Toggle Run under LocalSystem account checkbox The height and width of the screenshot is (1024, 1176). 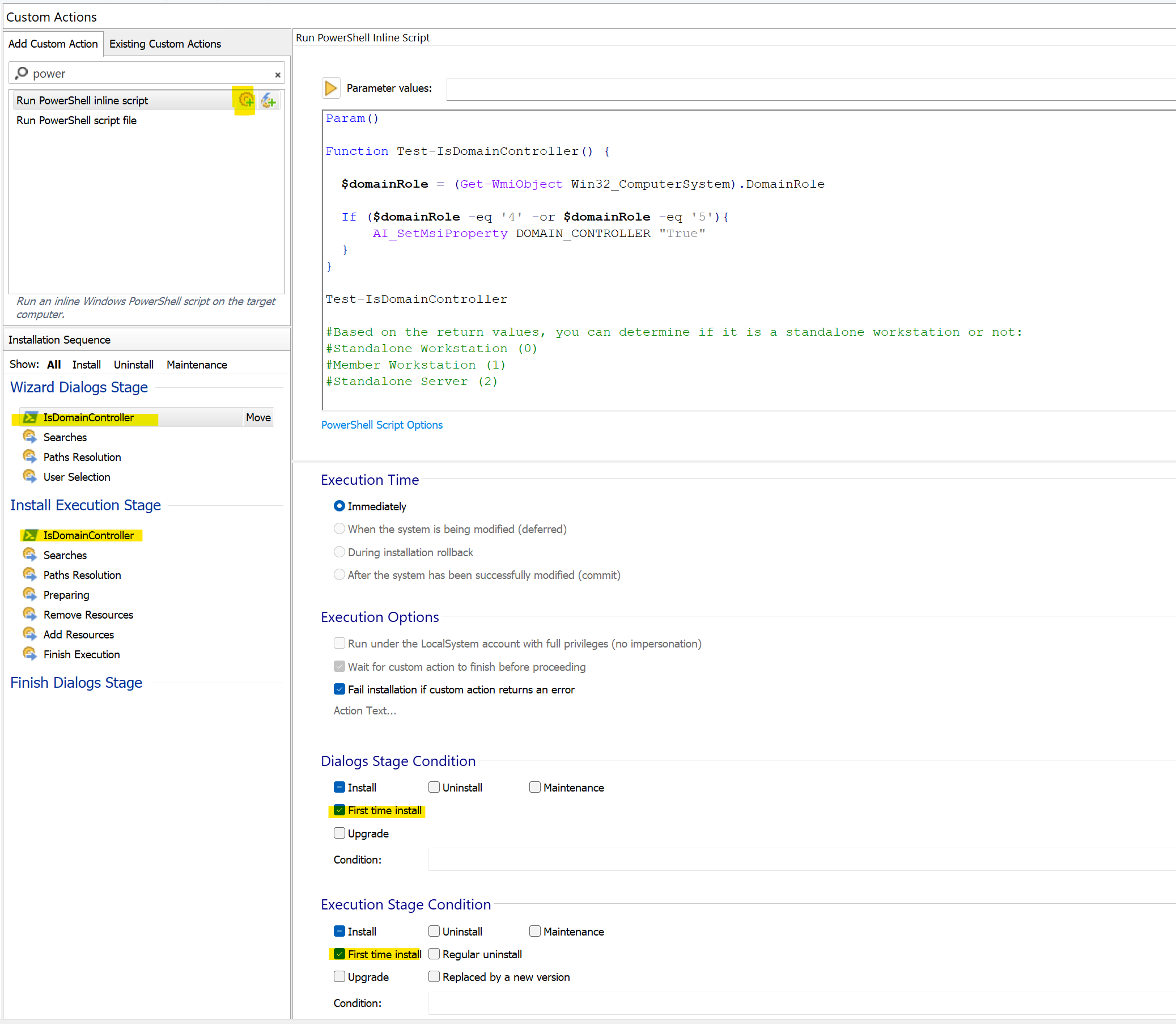(339, 644)
